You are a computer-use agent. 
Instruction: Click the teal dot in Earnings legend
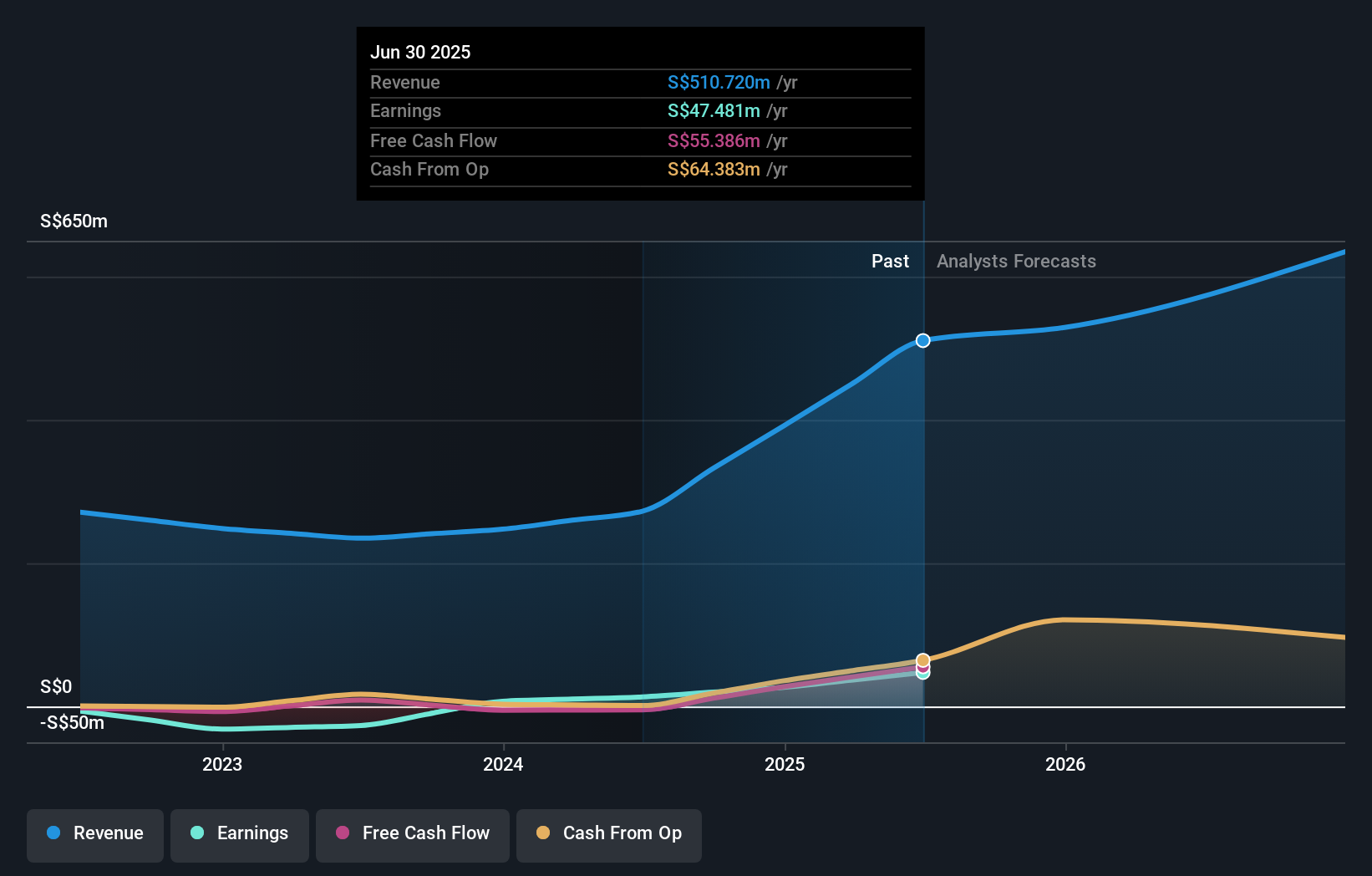(x=197, y=833)
